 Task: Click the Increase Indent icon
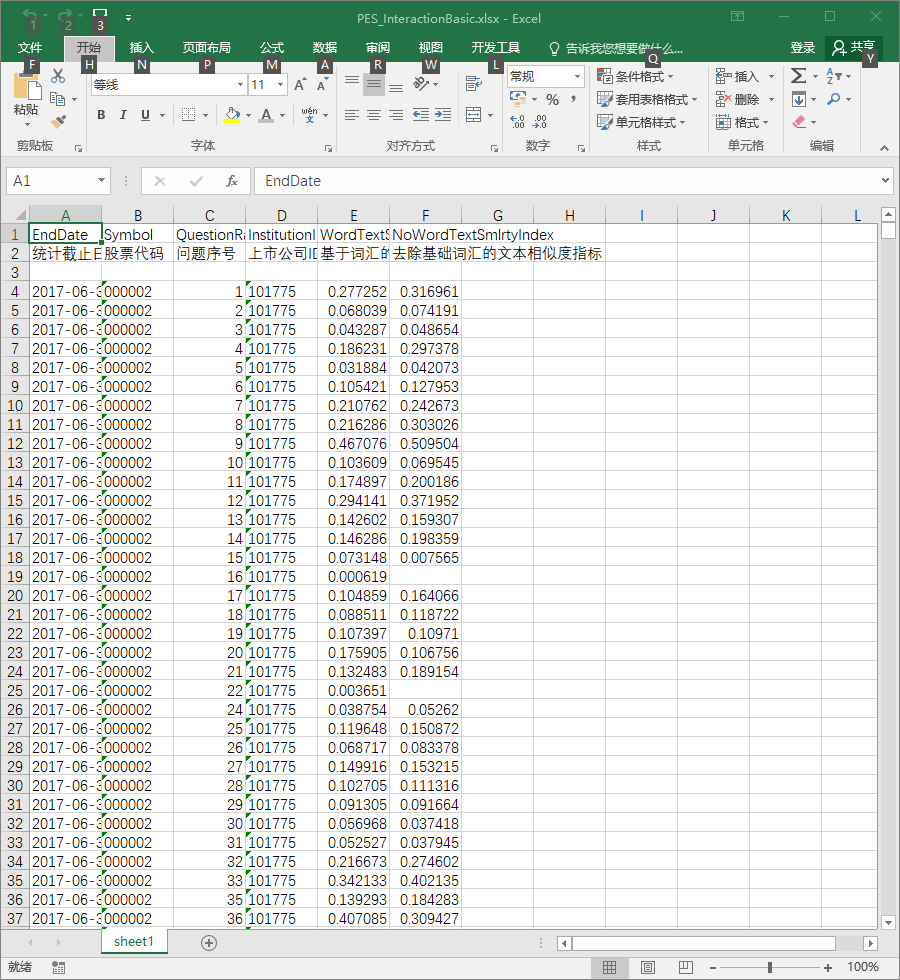(x=443, y=115)
